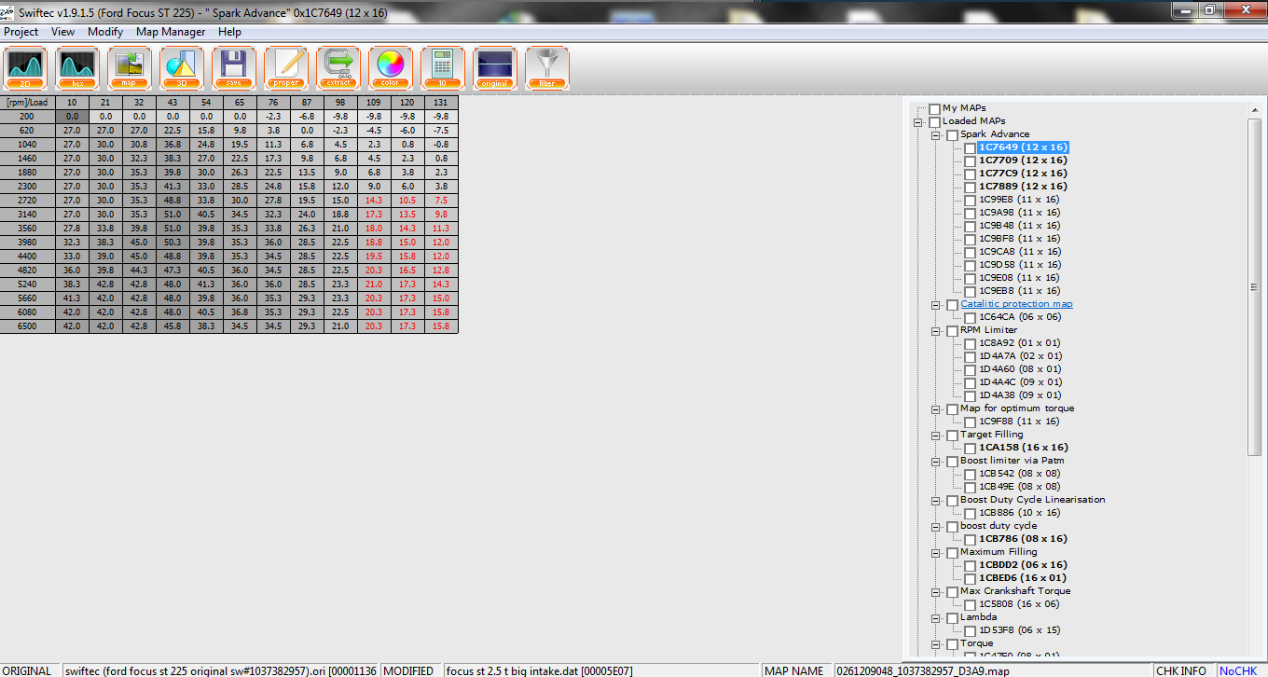Click the calculator base-10 icon
Image resolution: width=1268 pixels, height=677 pixels.
(442, 68)
